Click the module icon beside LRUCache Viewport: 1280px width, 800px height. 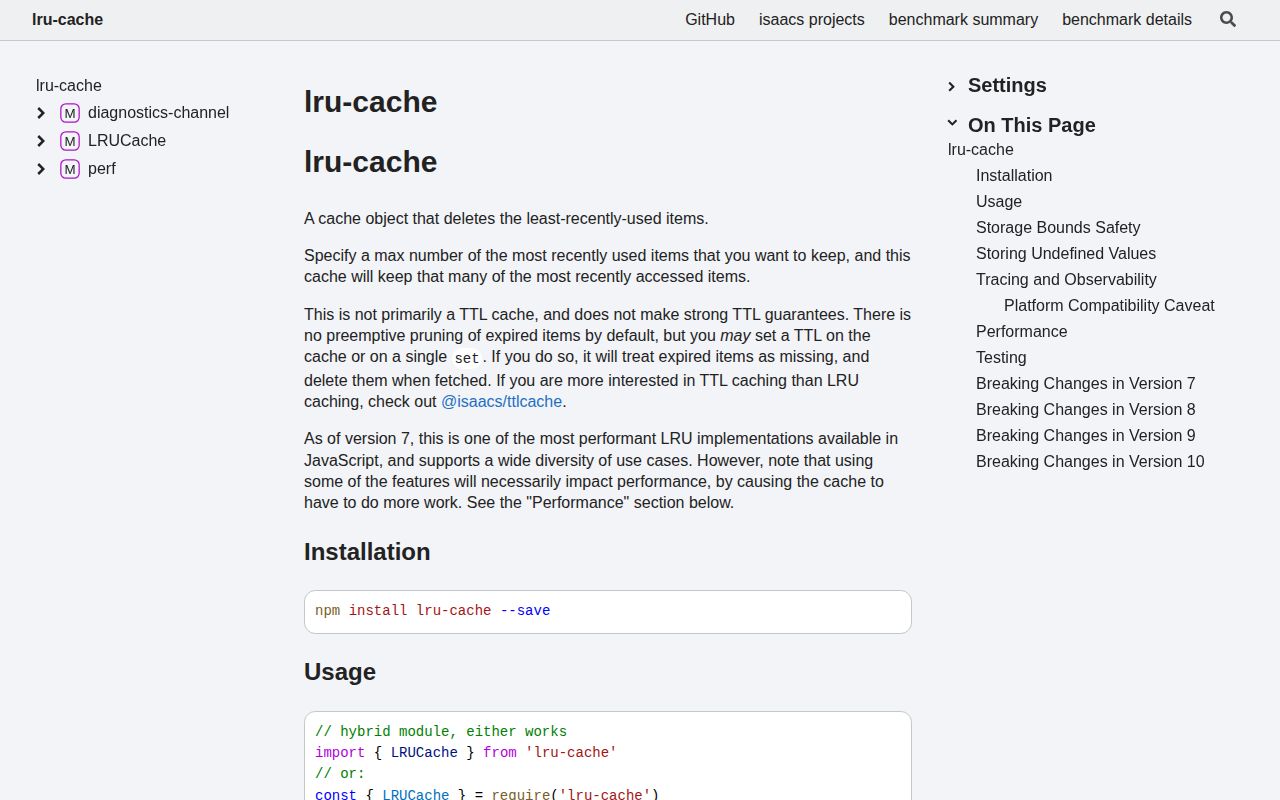[70, 141]
